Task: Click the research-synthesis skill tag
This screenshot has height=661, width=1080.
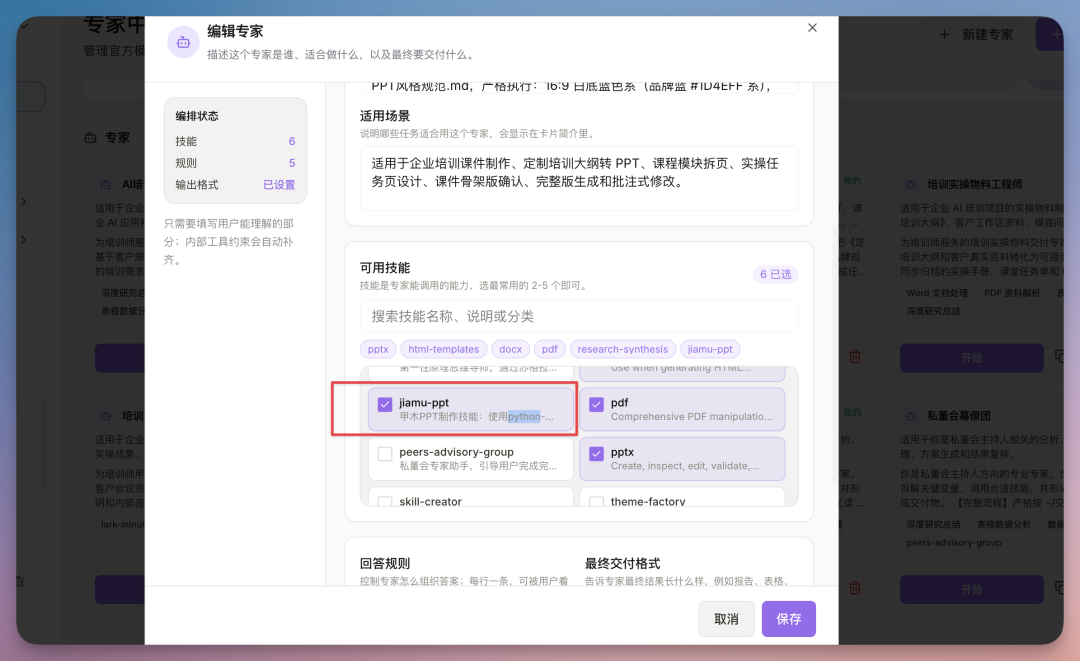Action: tap(623, 349)
